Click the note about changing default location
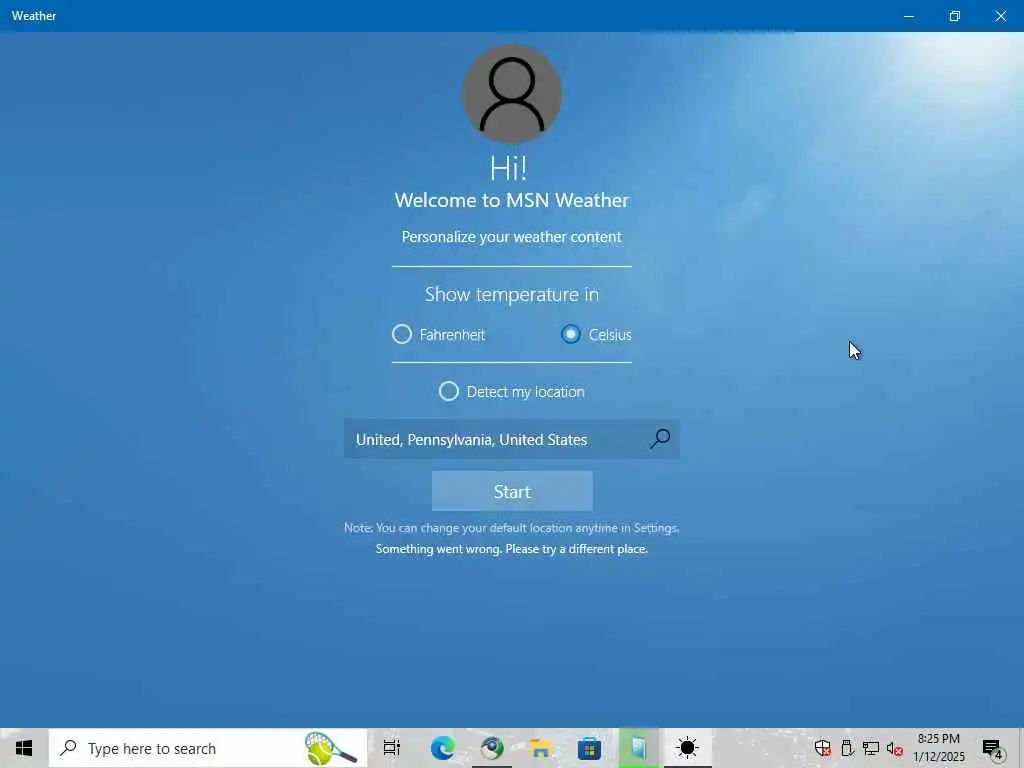The image size is (1024, 768). 512,528
